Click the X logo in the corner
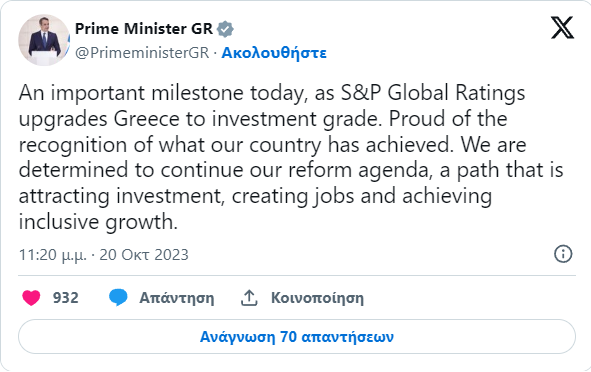This screenshot has width=591, height=372. pyautogui.click(x=562, y=28)
